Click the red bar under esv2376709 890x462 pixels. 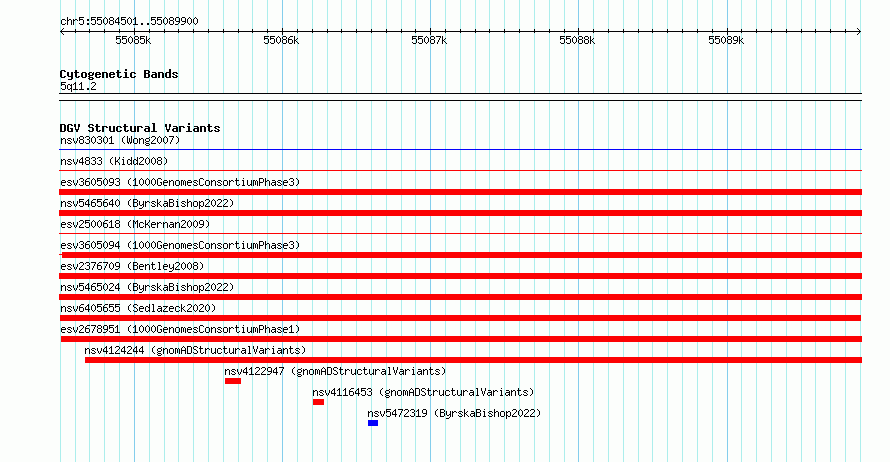[x=461, y=276]
